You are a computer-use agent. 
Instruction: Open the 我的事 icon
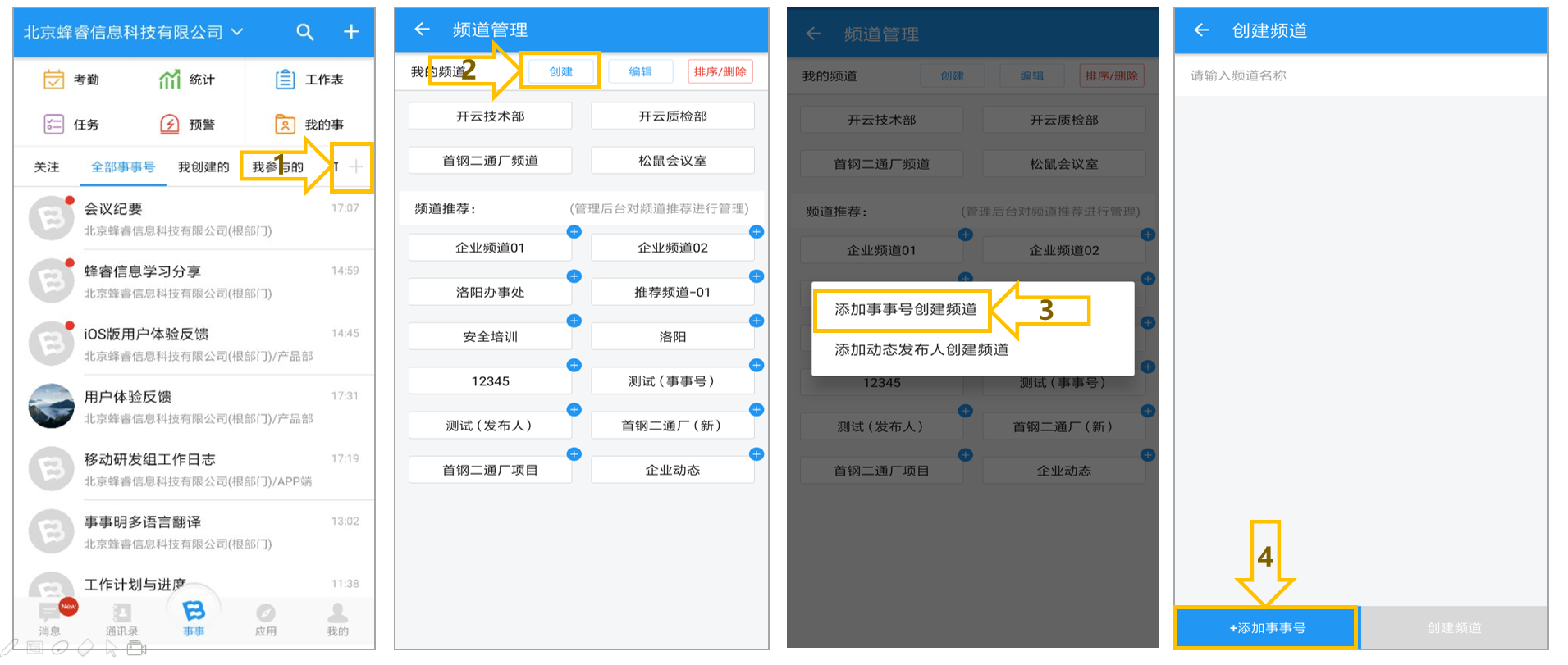tap(285, 125)
